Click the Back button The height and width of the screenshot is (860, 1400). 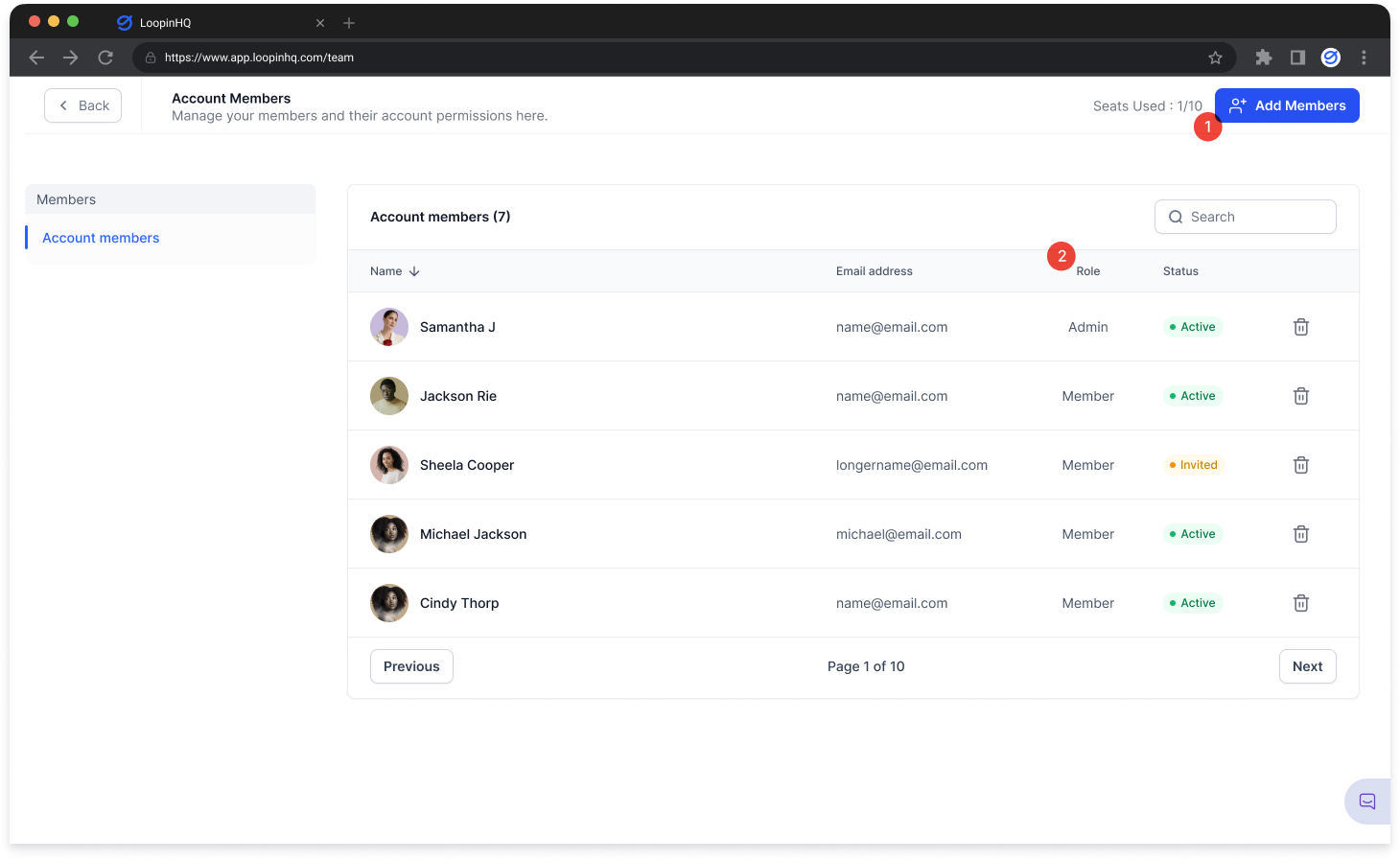(x=83, y=105)
